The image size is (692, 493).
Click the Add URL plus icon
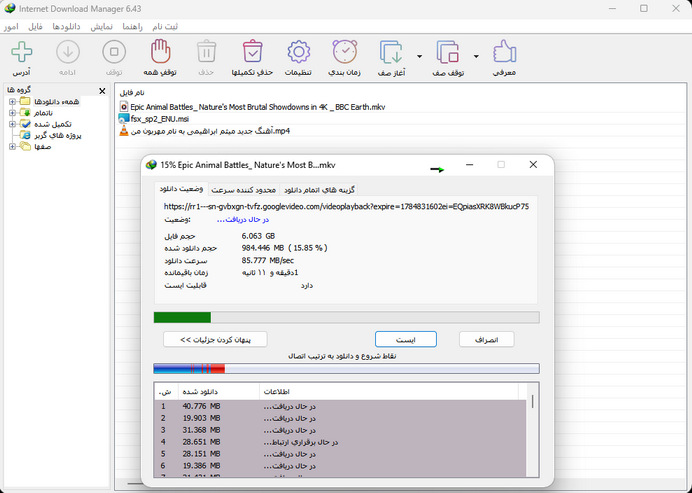[x=22, y=52]
